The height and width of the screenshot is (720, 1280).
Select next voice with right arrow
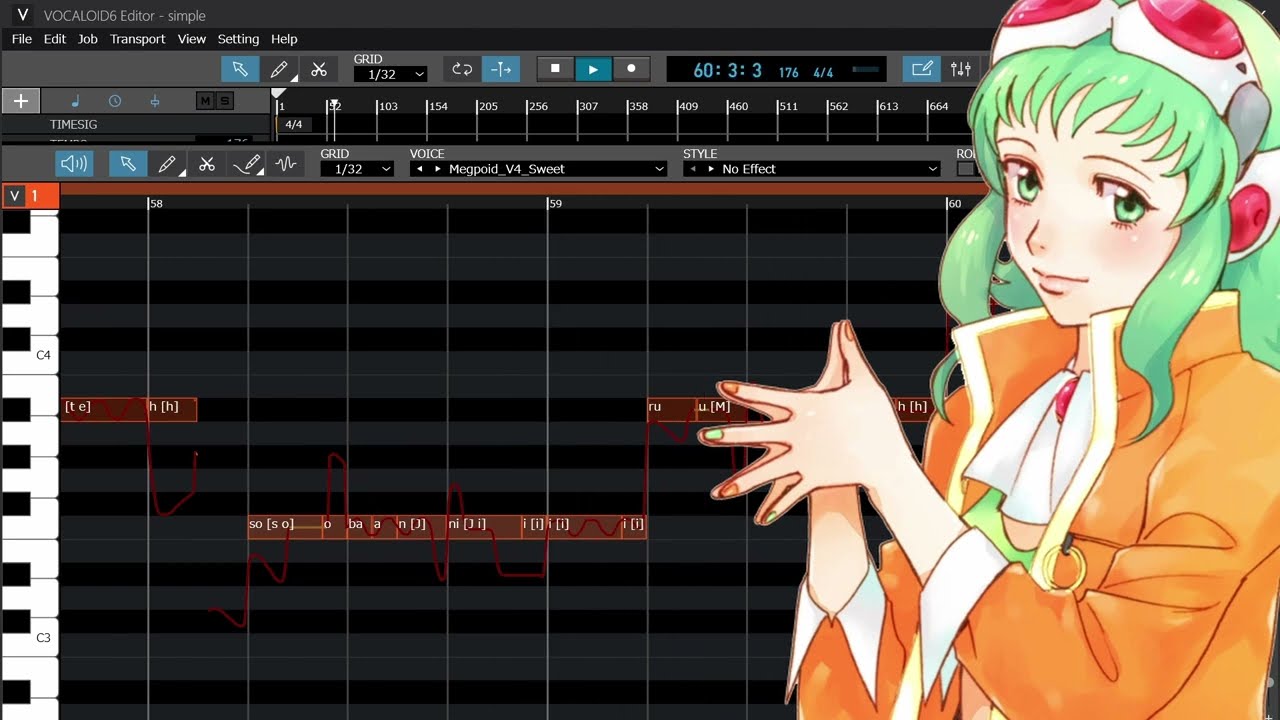437,169
